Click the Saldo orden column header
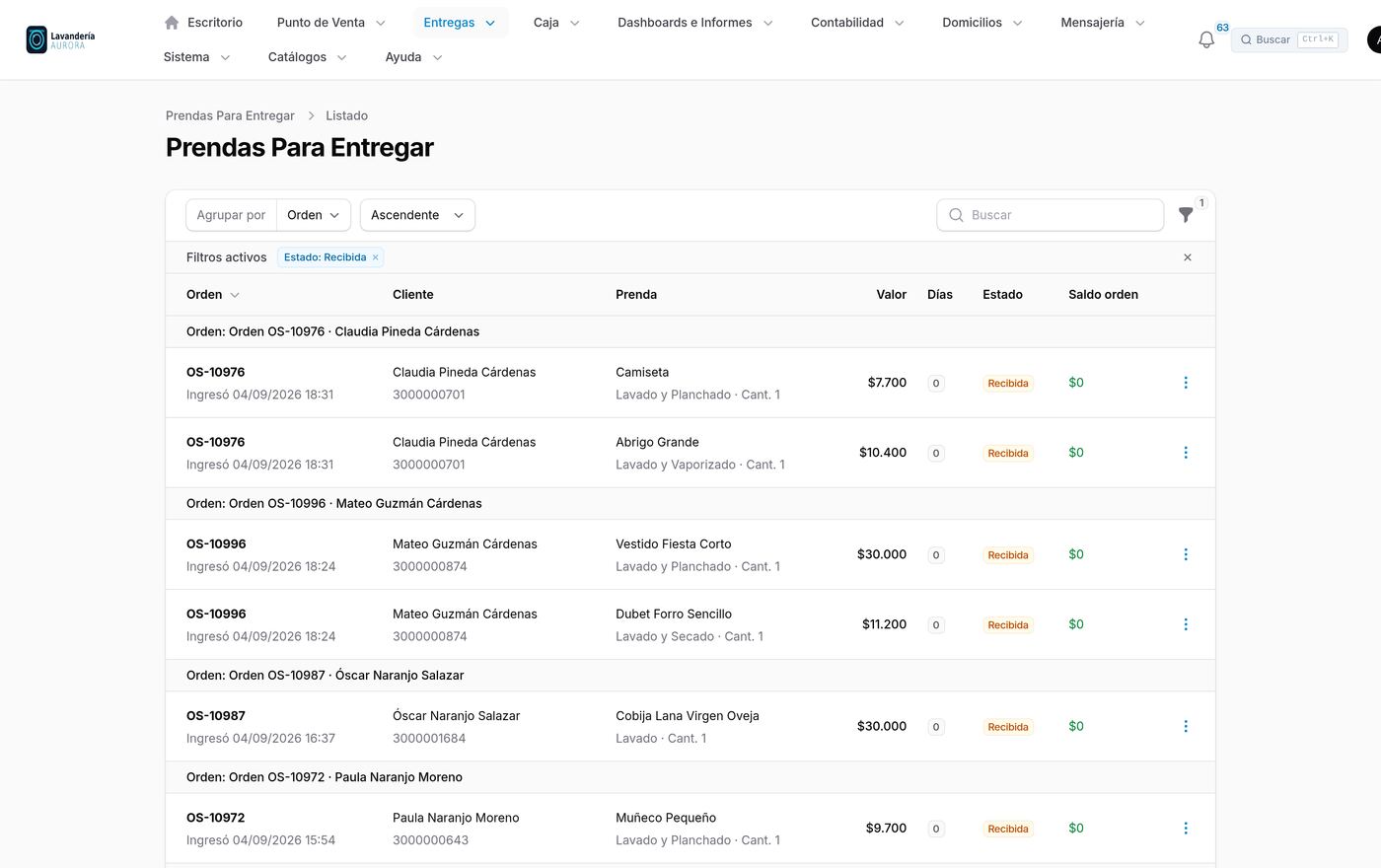The height and width of the screenshot is (868, 1381). click(1103, 295)
